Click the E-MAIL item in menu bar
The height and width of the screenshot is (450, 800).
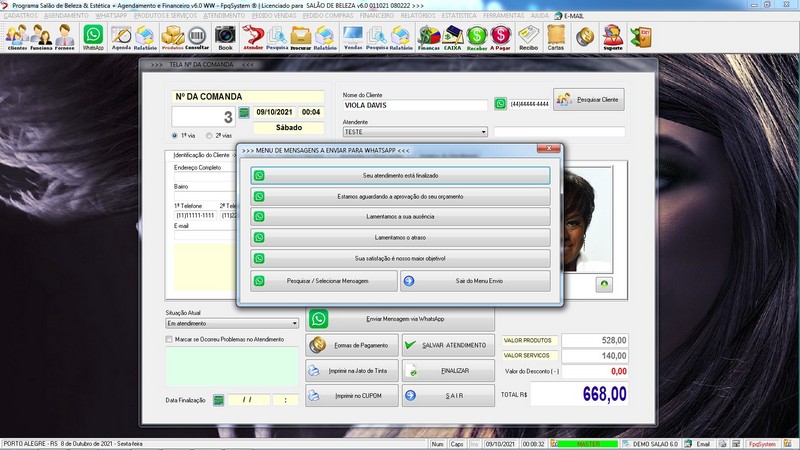pos(569,16)
